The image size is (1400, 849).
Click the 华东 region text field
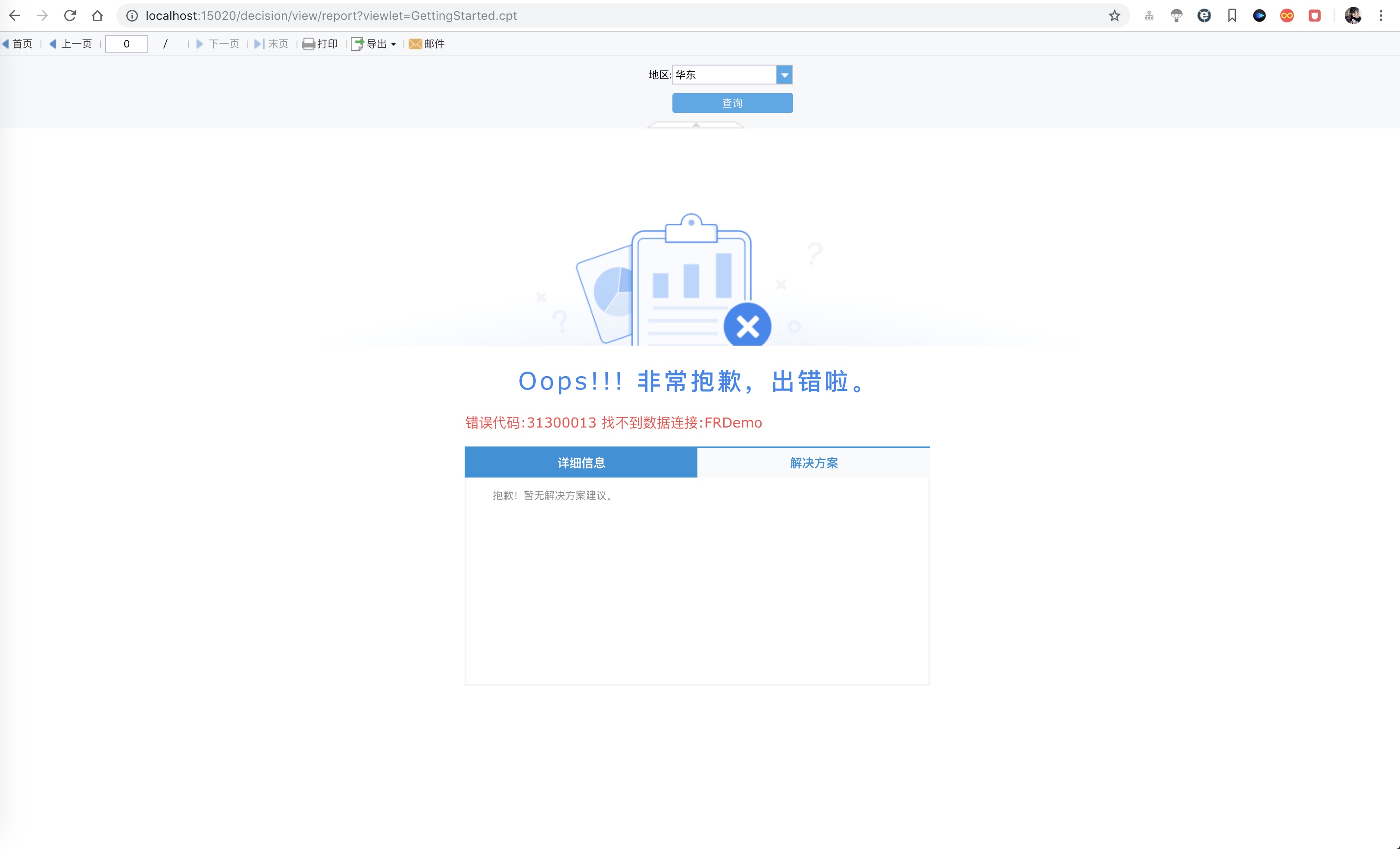[x=724, y=75]
